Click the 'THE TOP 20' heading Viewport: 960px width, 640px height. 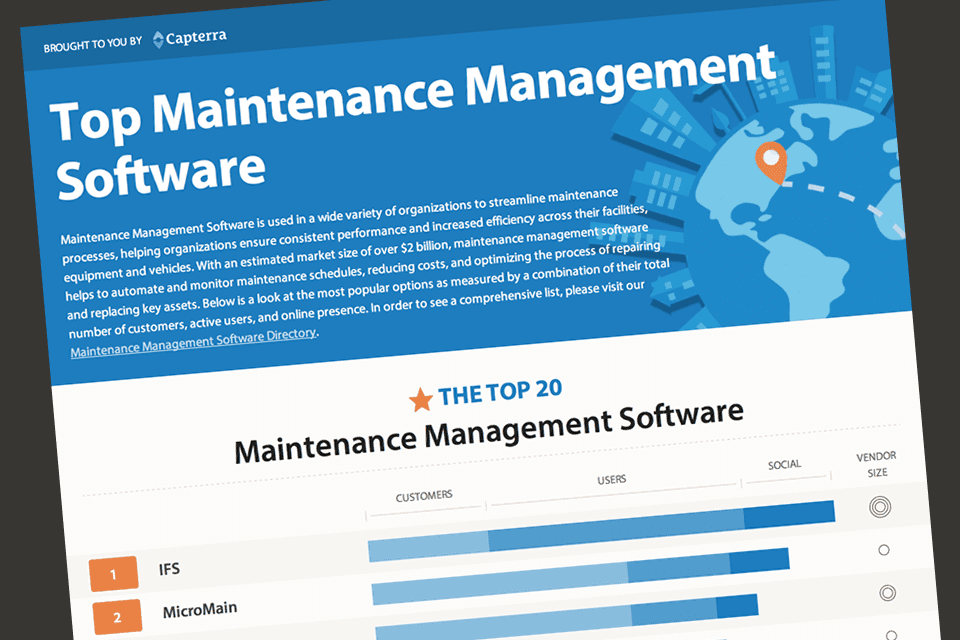click(500, 392)
